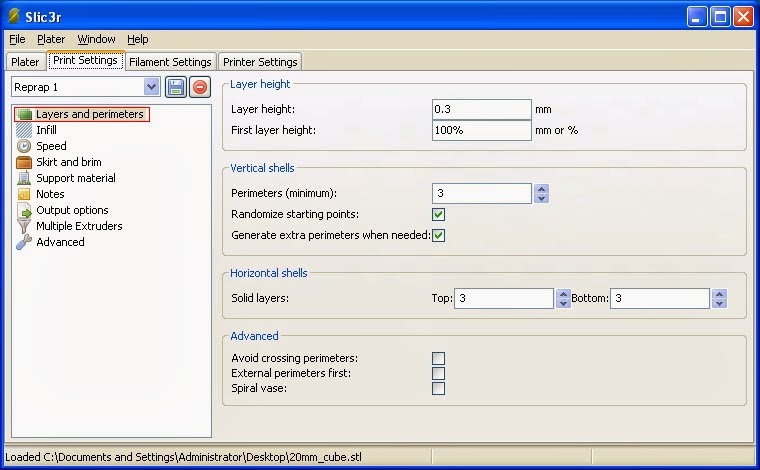Viewport: 760px width, 470px height.
Task: Open Multiple Extruders page
Action: click(x=79, y=226)
